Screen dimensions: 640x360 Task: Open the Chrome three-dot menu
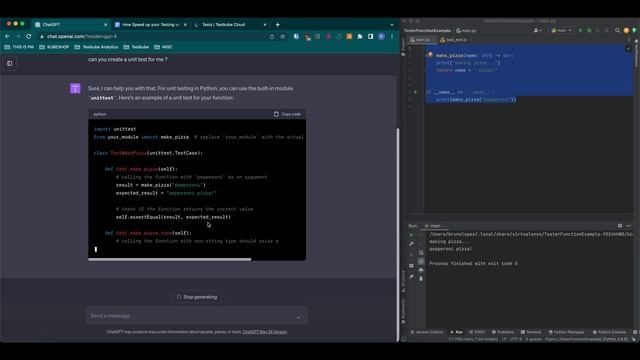(392, 36)
